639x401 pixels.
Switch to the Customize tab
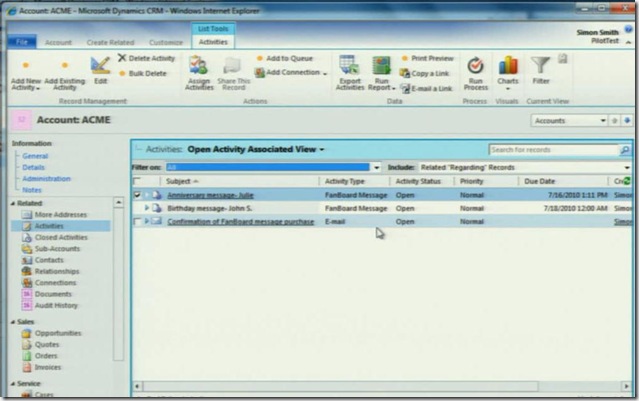[x=166, y=42]
